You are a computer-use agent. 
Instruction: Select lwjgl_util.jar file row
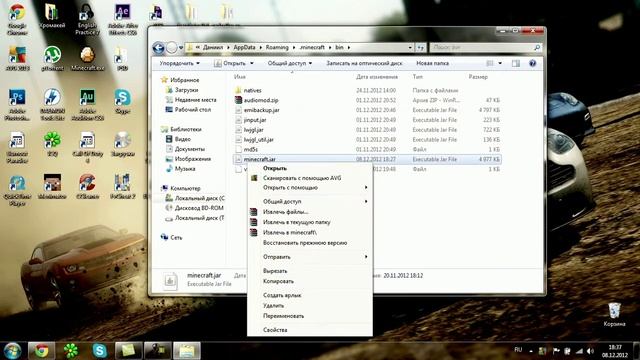pos(367,140)
